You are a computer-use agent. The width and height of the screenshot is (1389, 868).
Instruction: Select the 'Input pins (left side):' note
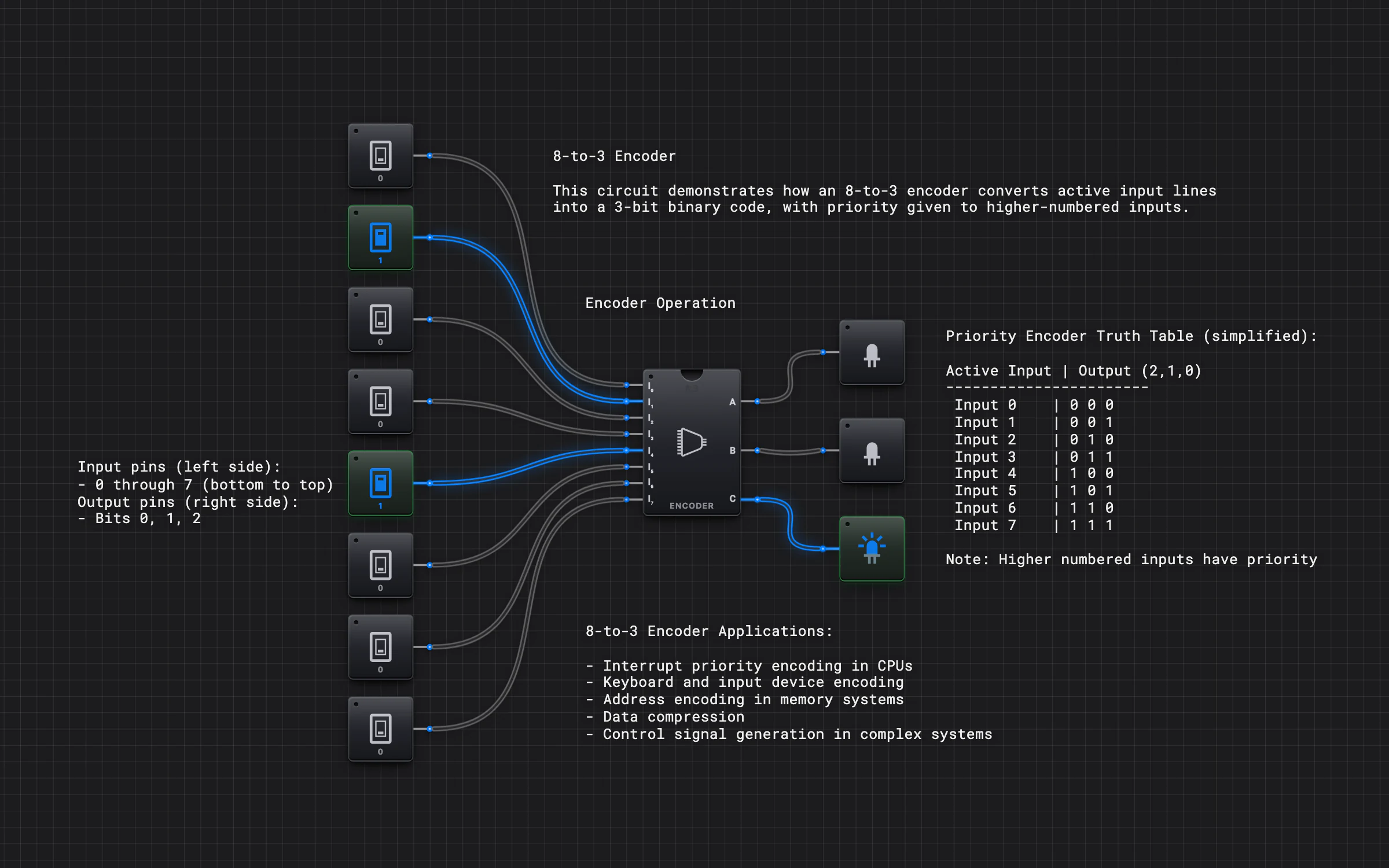click(x=179, y=467)
